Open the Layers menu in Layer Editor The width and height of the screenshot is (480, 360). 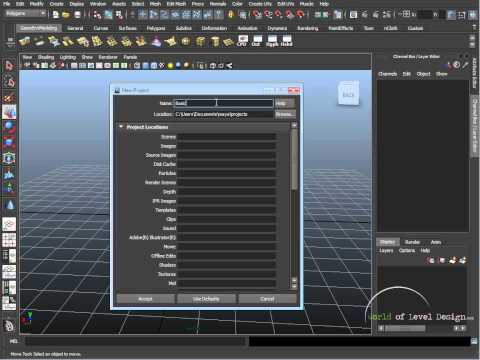pos(386,251)
